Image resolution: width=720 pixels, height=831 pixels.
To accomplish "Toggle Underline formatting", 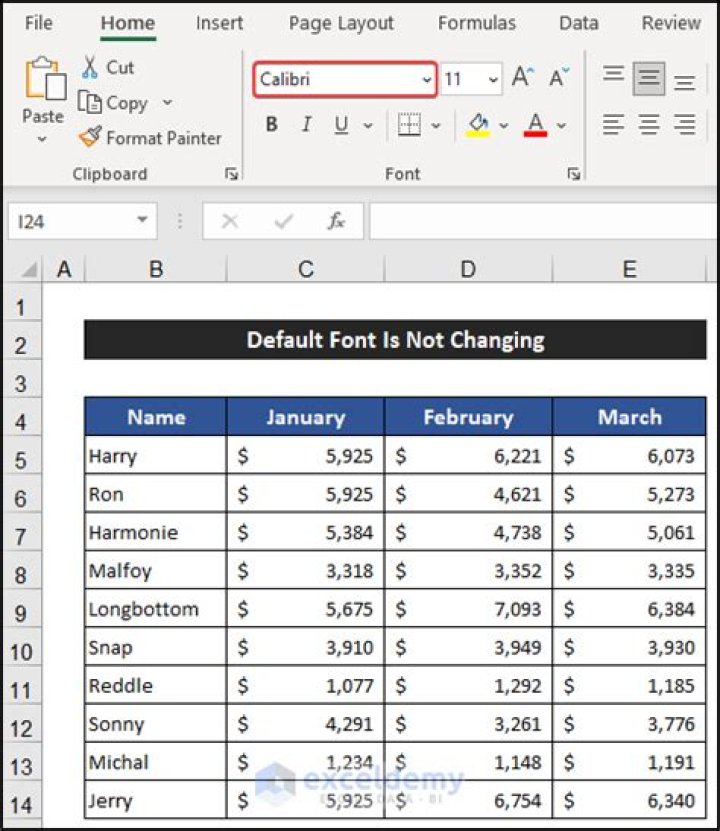I will (x=341, y=125).
